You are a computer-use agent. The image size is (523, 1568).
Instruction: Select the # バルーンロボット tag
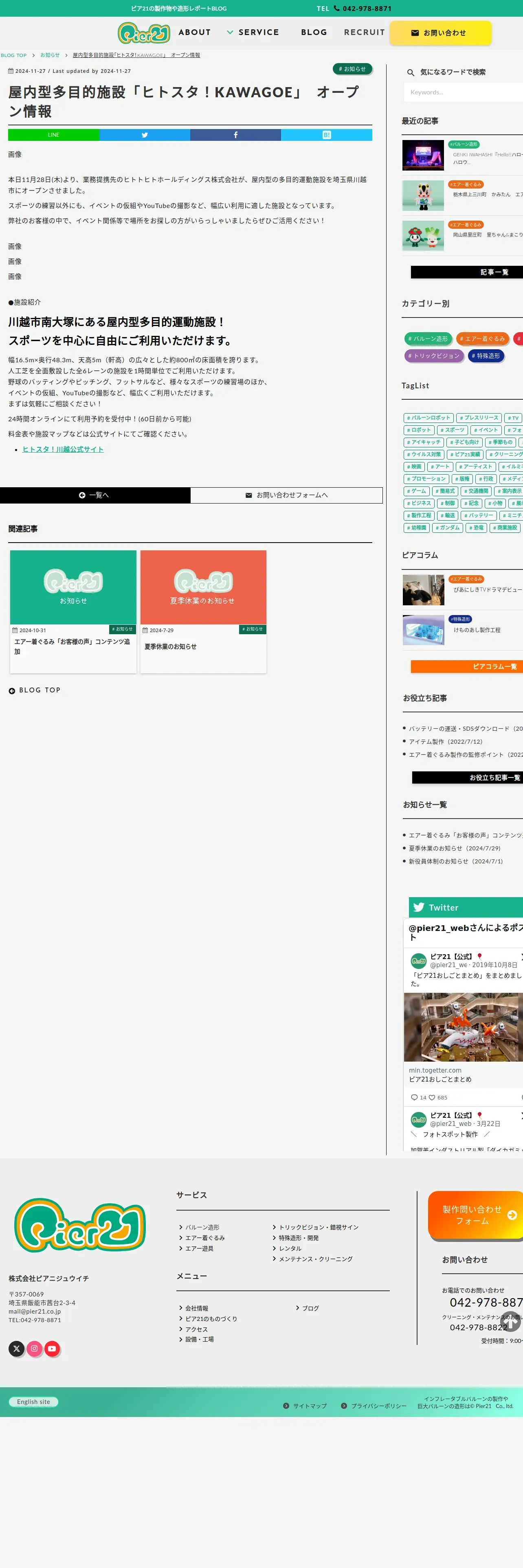pyautogui.click(x=429, y=418)
